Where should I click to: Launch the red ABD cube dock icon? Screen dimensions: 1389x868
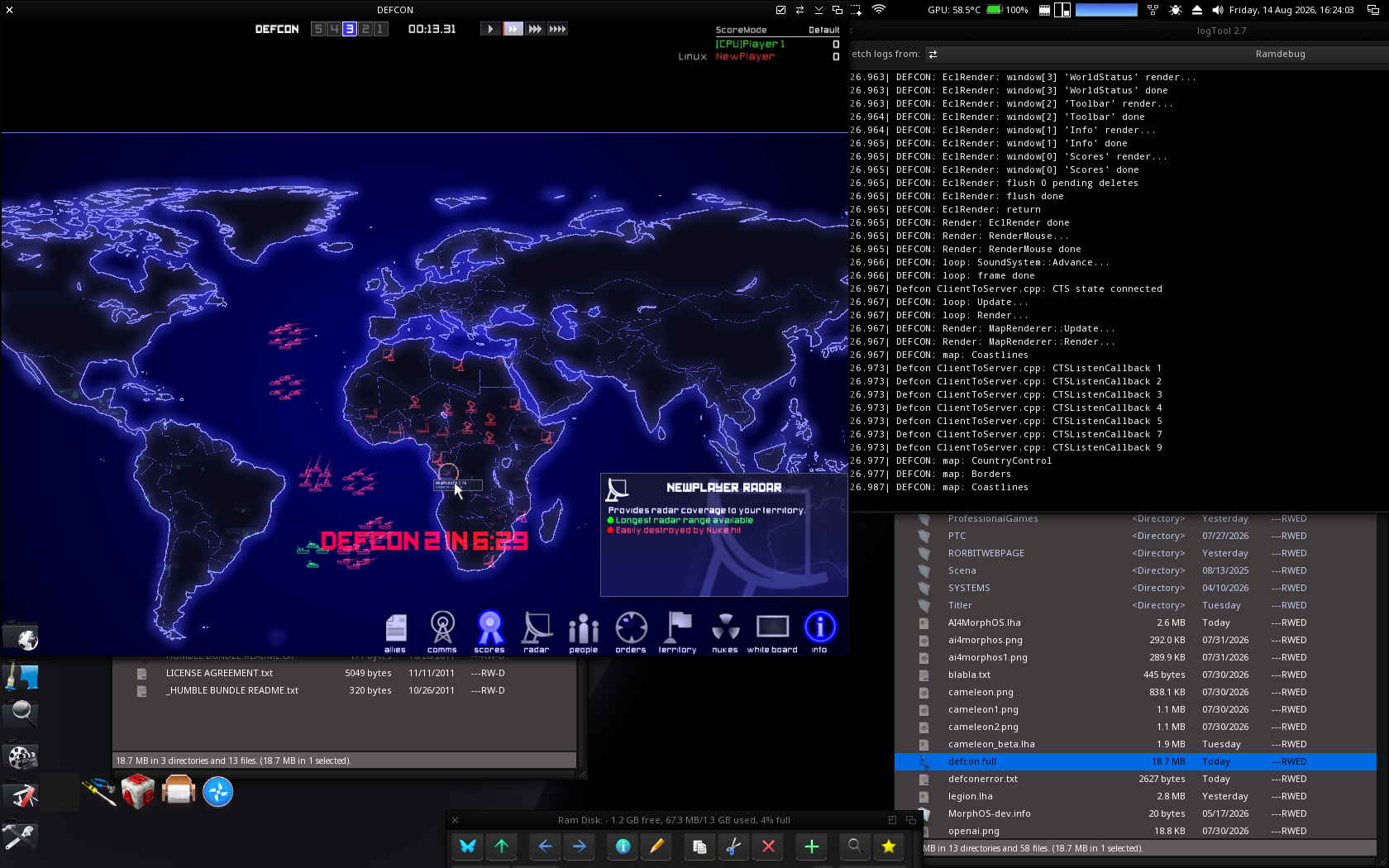[138, 792]
